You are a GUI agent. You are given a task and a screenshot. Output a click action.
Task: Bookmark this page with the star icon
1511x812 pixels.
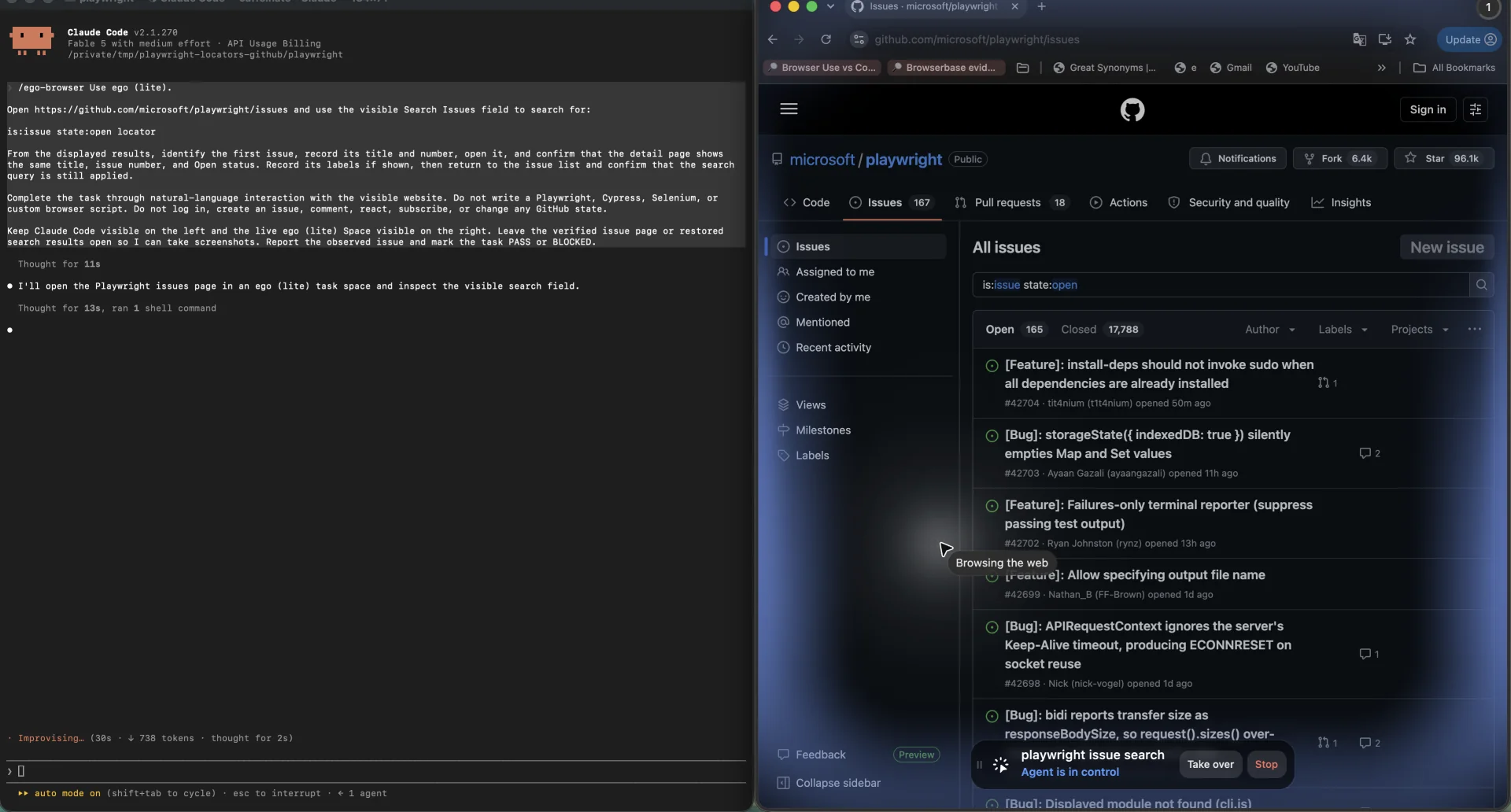tap(1410, 39)
